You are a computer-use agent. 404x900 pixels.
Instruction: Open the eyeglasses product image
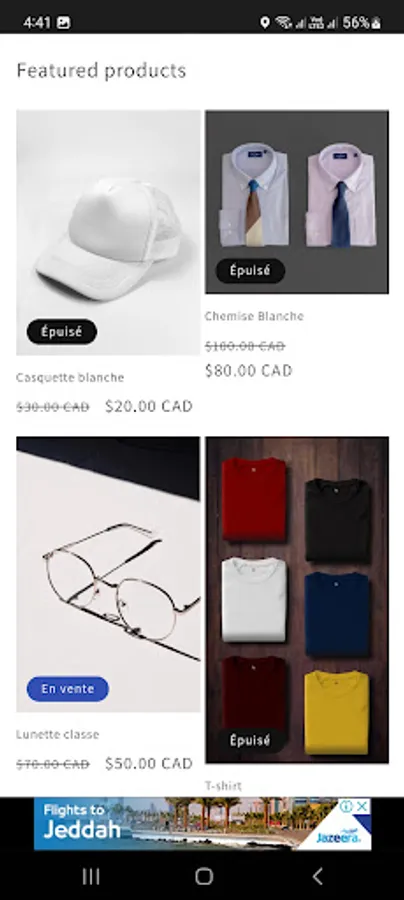click(x=108, y=574)
